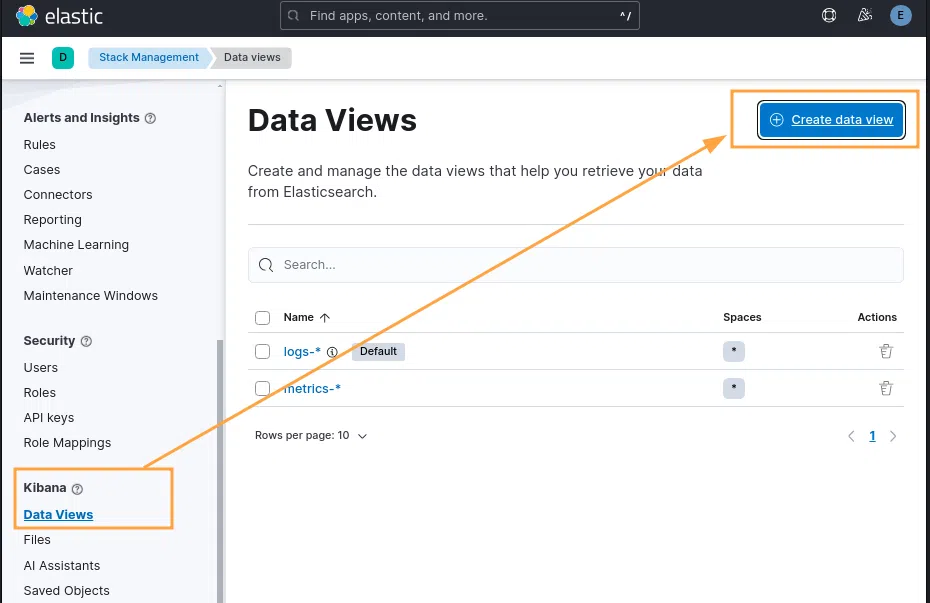This screenshot has width=930, height=603.
Task: Check the logs-* row checkbox
Action: tap(262, 351)
